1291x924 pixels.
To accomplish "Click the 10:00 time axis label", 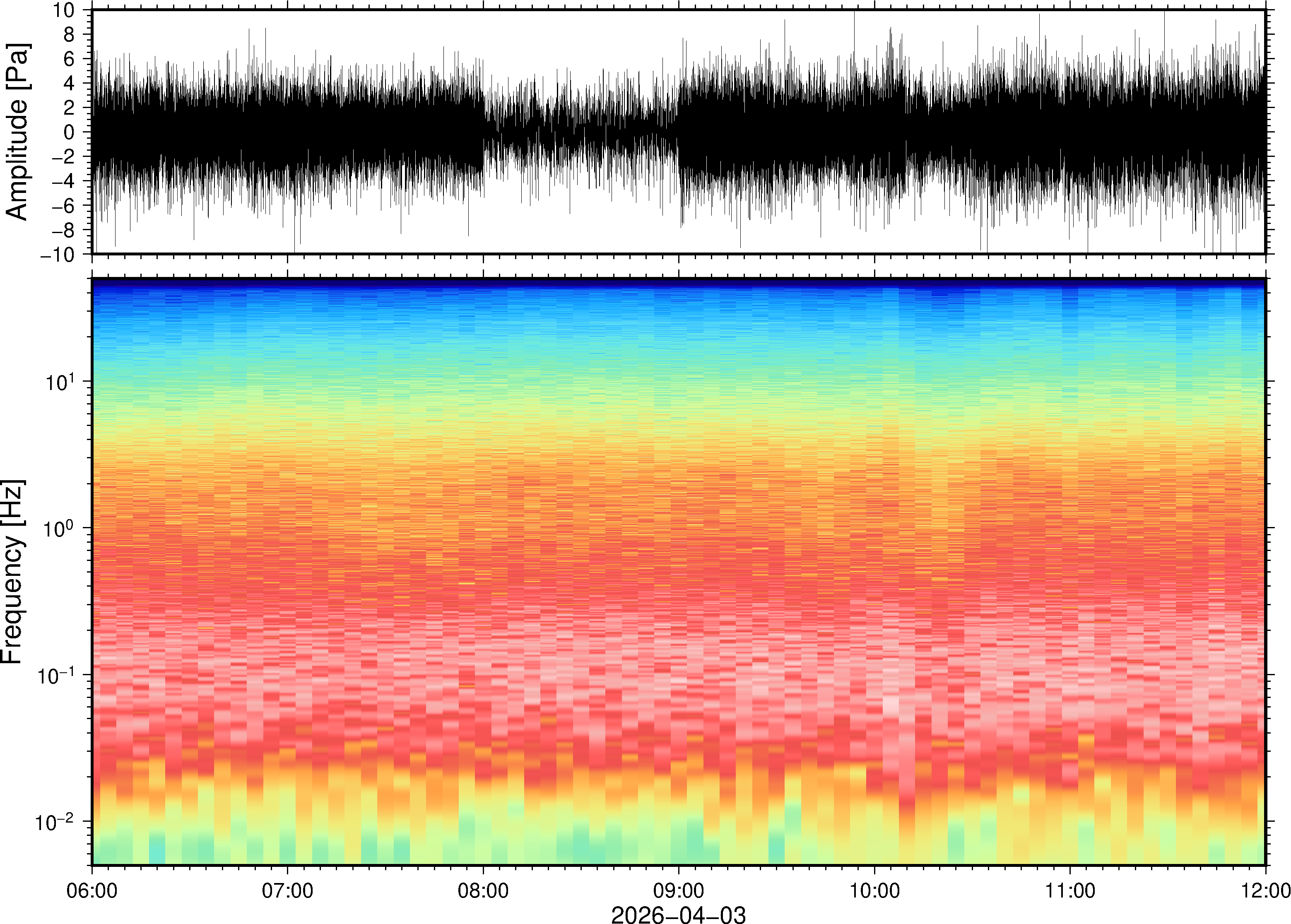I will pos(874,890).
